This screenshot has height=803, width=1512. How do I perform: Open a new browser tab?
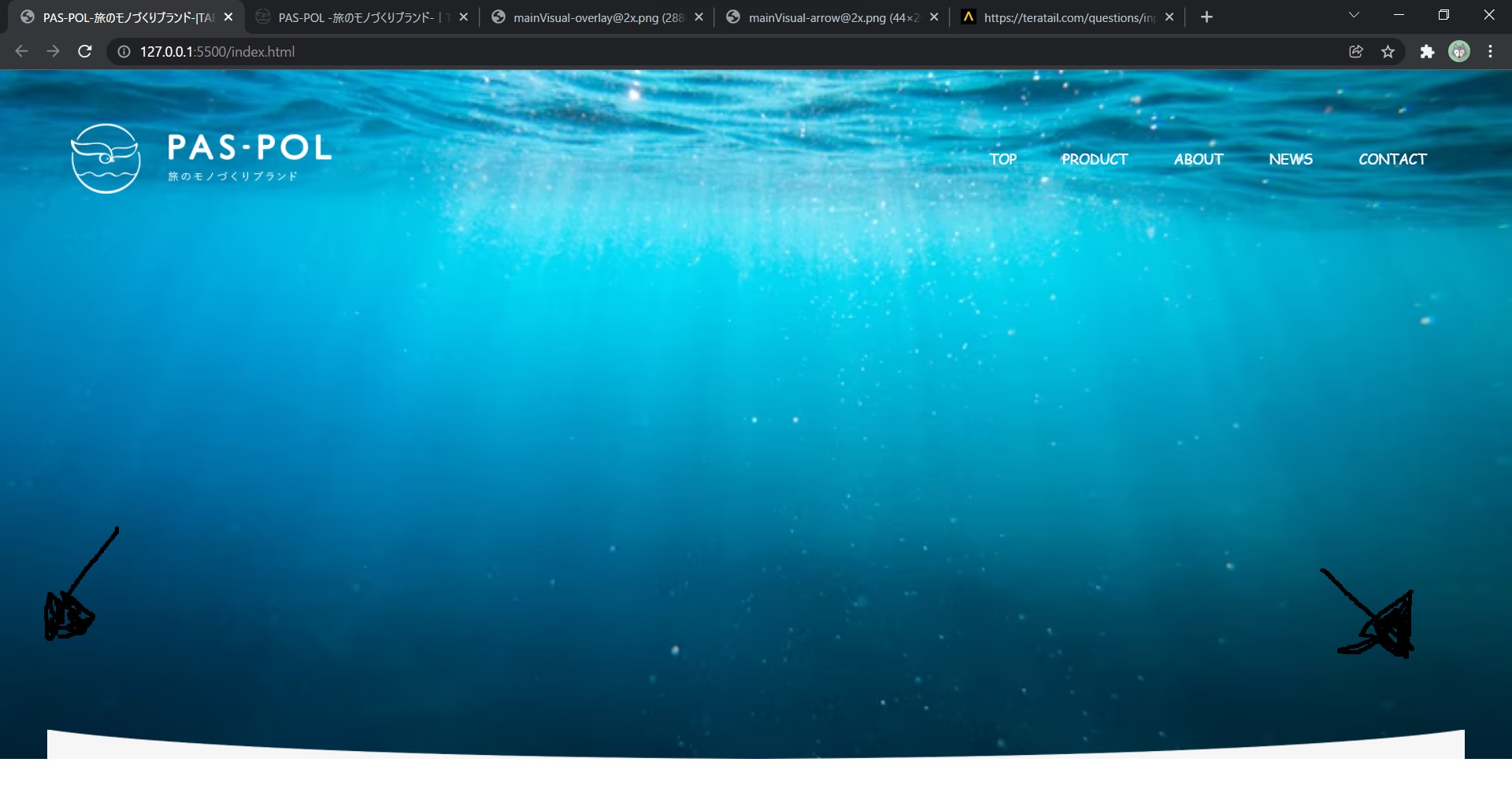click(x=1206, y=17)
